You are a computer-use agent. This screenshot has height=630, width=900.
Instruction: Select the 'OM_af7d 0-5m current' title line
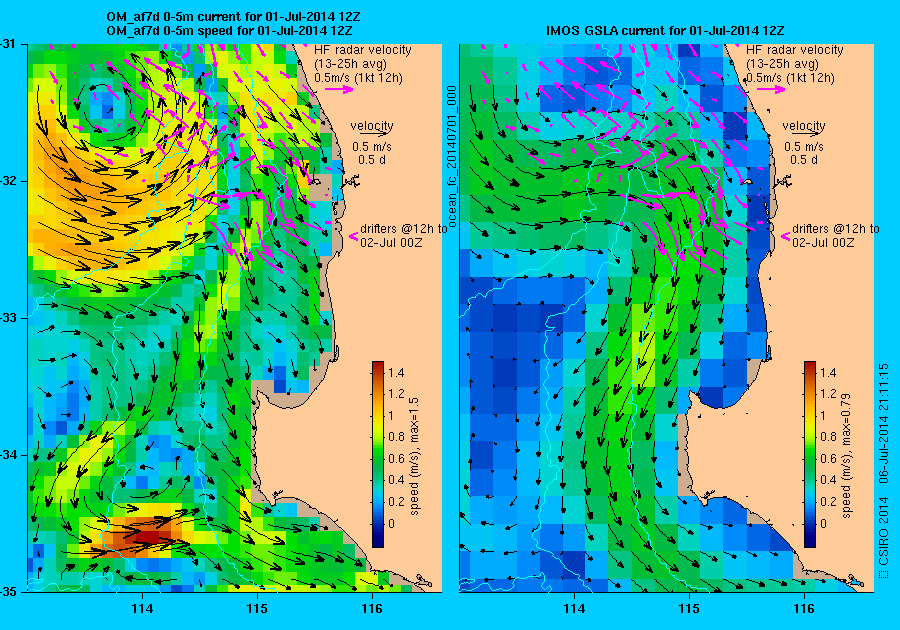[234, 17]
